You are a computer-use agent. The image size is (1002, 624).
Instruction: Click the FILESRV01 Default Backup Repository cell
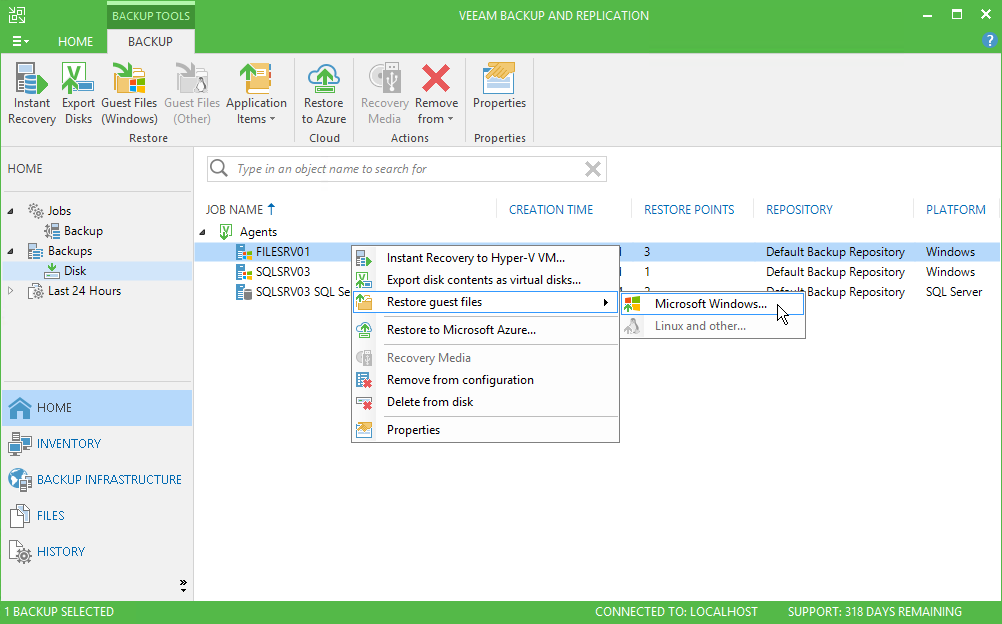(835, 252)
